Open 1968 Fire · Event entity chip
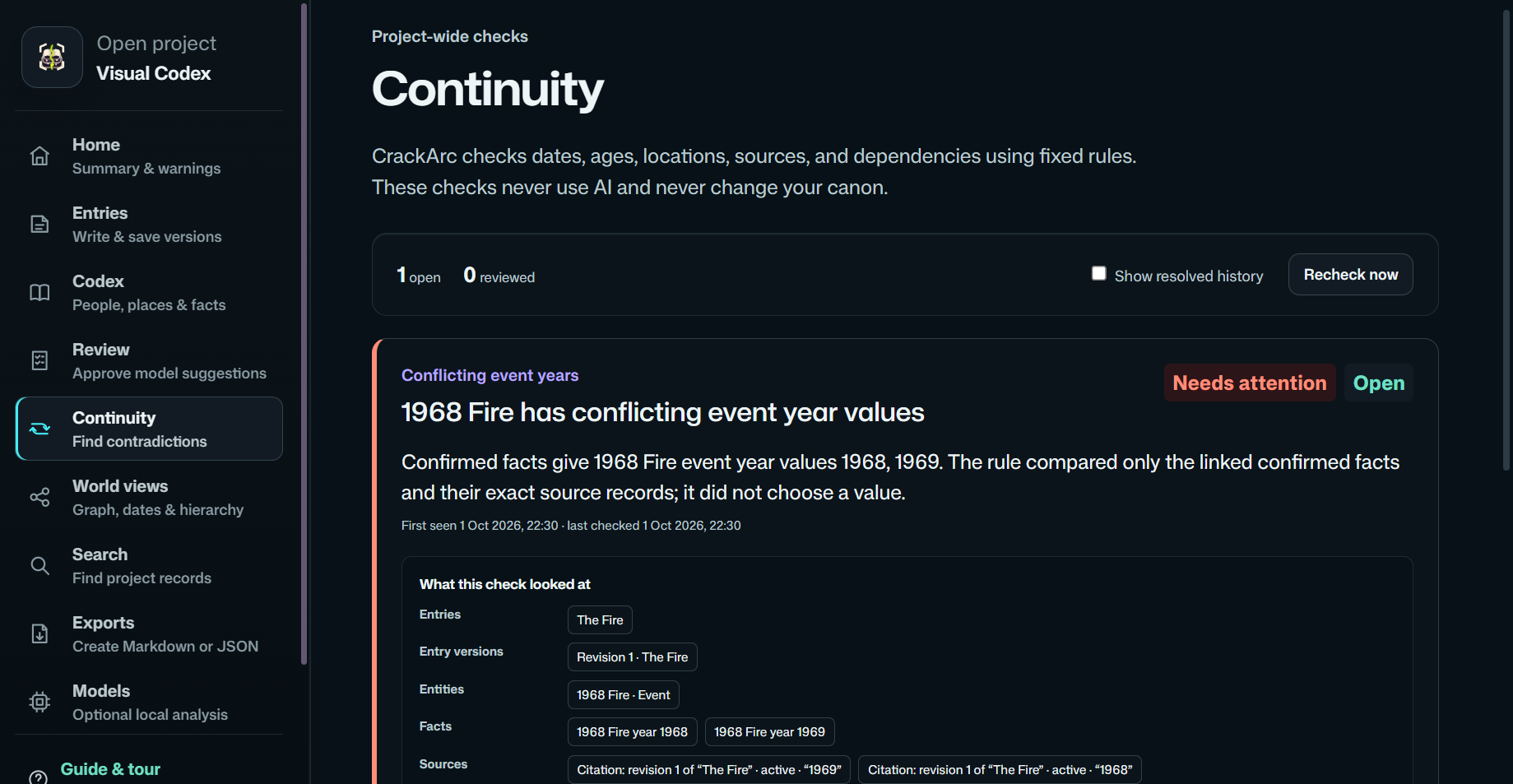The image size is (1513, 784). click(623, 695)
